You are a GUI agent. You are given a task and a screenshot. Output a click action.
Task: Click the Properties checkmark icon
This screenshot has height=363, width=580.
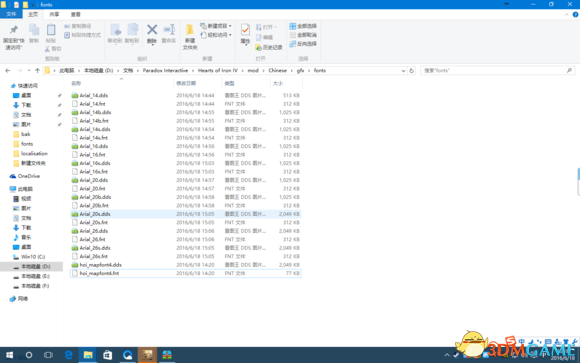pos(245,30)
